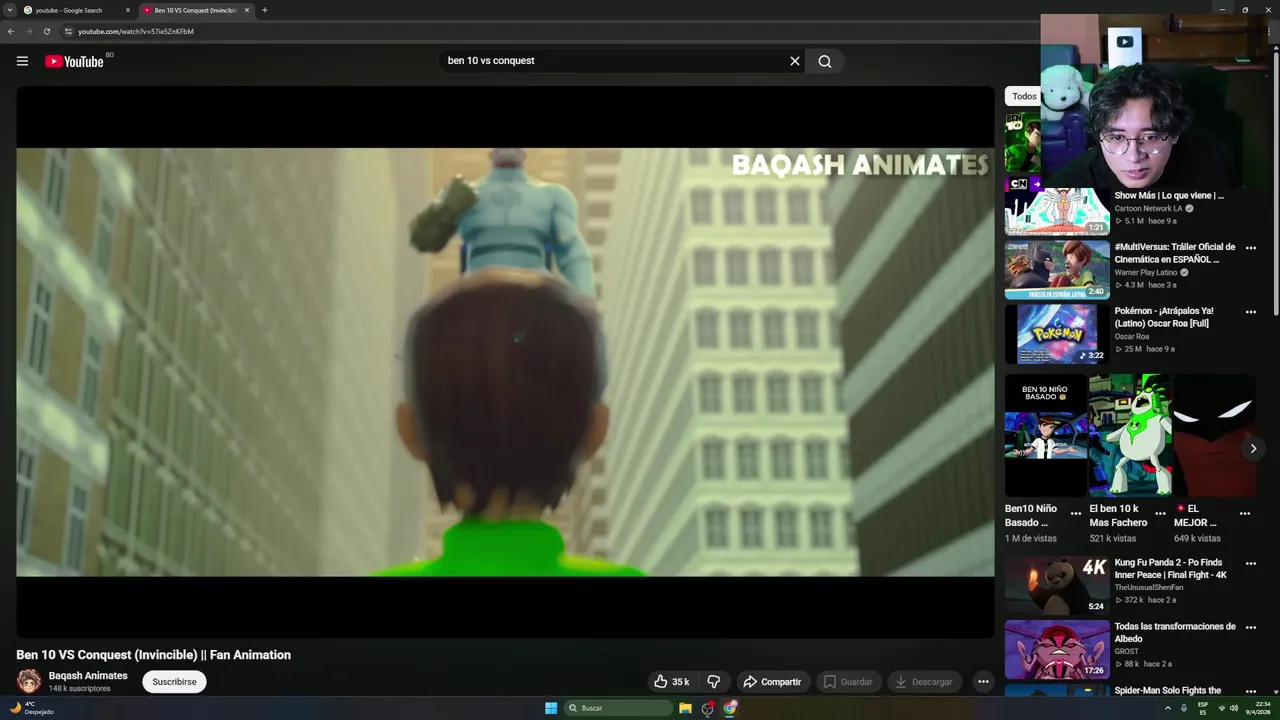Open Pokémon ¡Atrápalos Ya! title link
1280x720 pixels.
pyautogui.click(x=1164, y=317)
